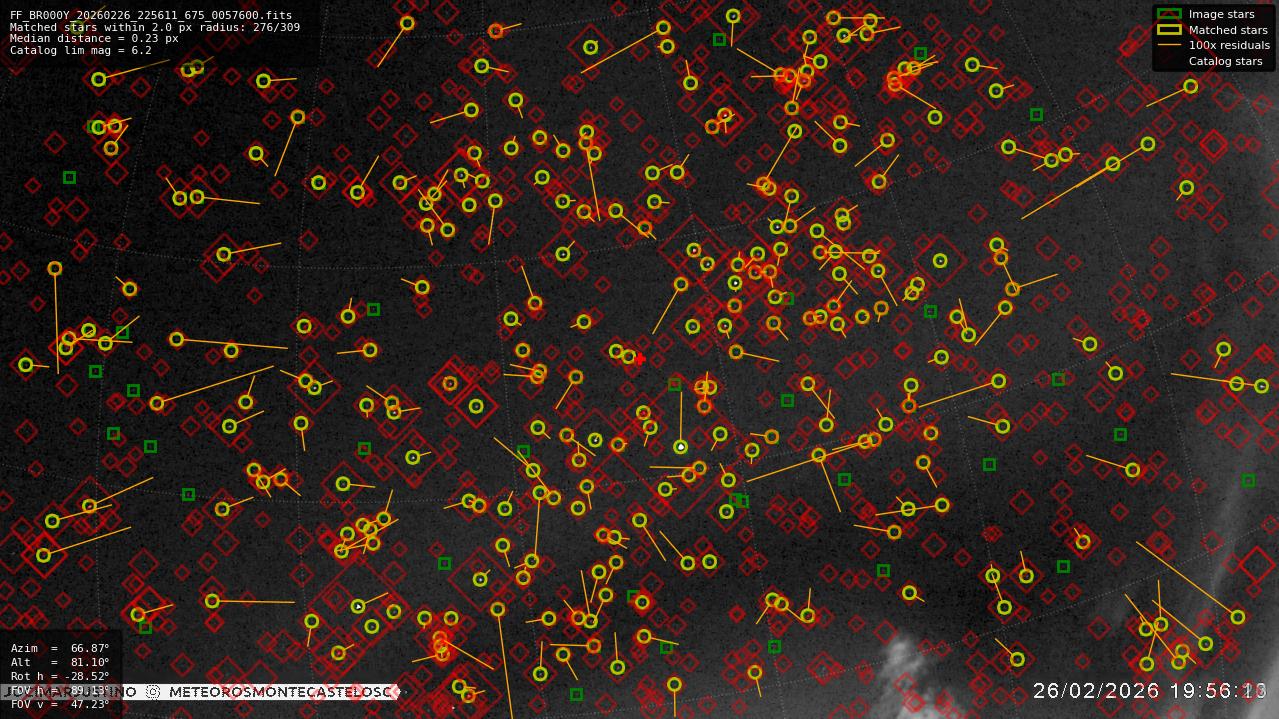Click the red cross at image center

coord(640,359)
